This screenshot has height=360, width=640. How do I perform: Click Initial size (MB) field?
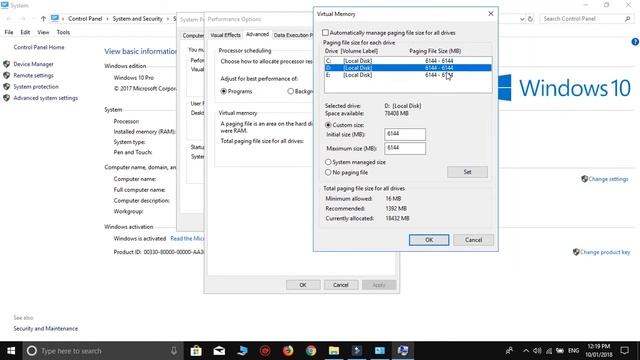coord(405,134)
